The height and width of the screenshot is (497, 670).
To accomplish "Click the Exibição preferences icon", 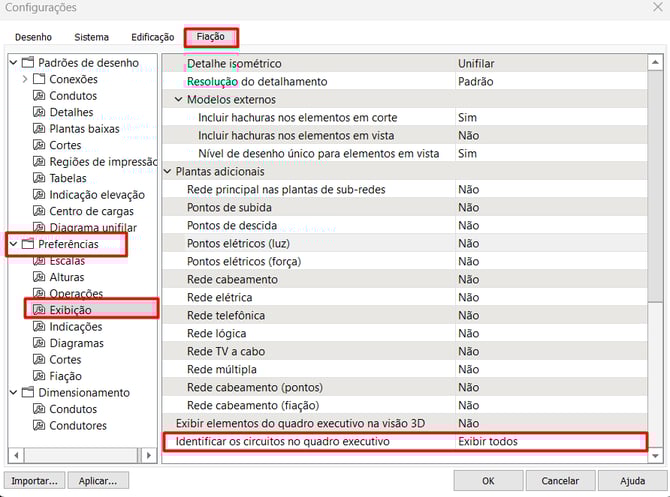I will click(40, 310).
